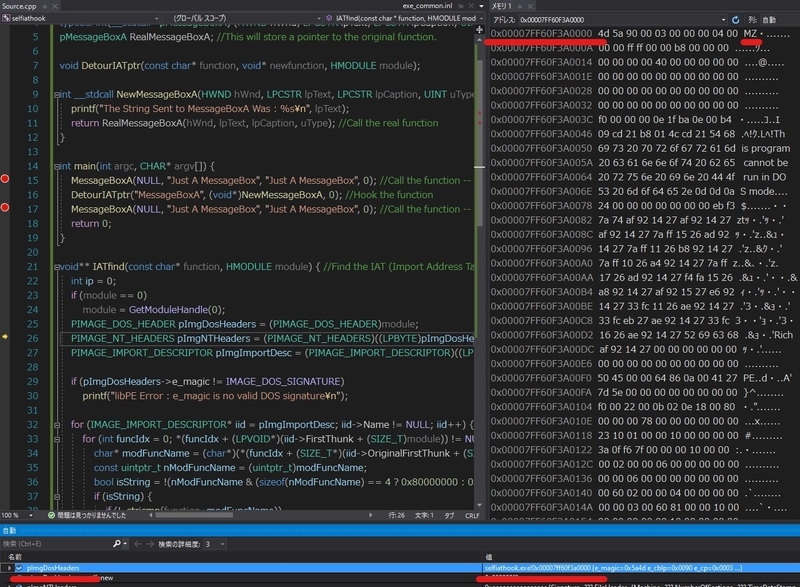The image size is (800, 587).
Task: Click memory row 0x00007FF60F3A0000
Action: [x=640, y=34]
